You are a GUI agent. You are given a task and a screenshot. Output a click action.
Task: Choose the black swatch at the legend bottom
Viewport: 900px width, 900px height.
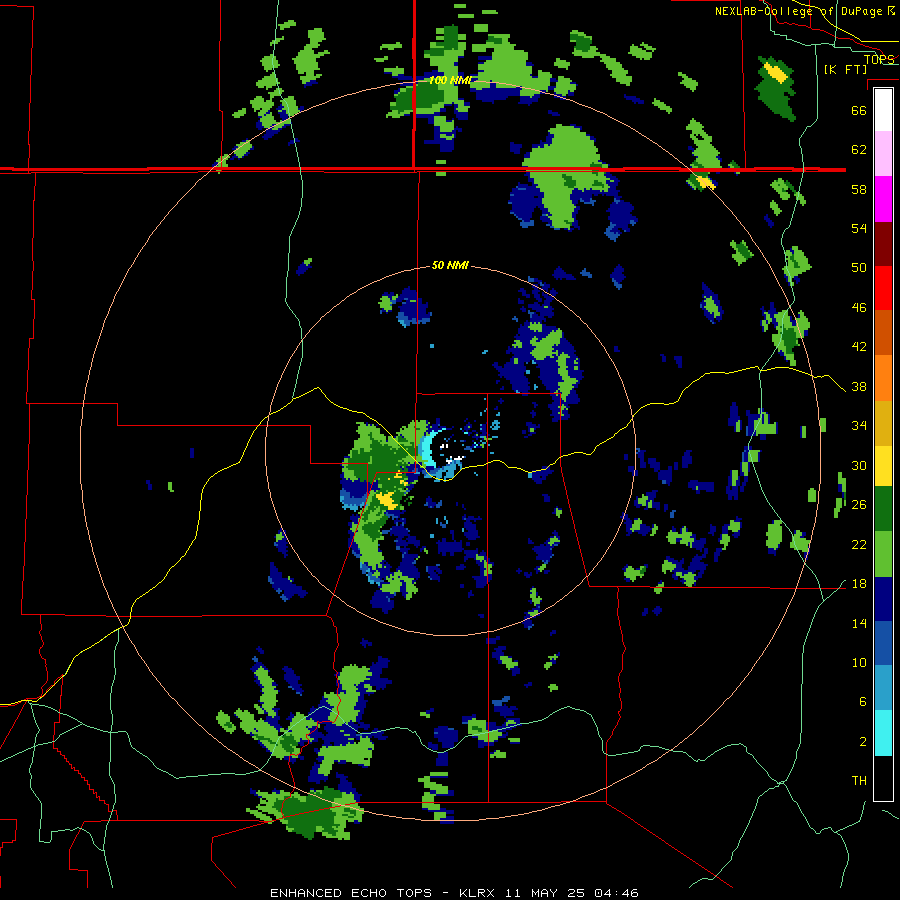pos(883,778)
